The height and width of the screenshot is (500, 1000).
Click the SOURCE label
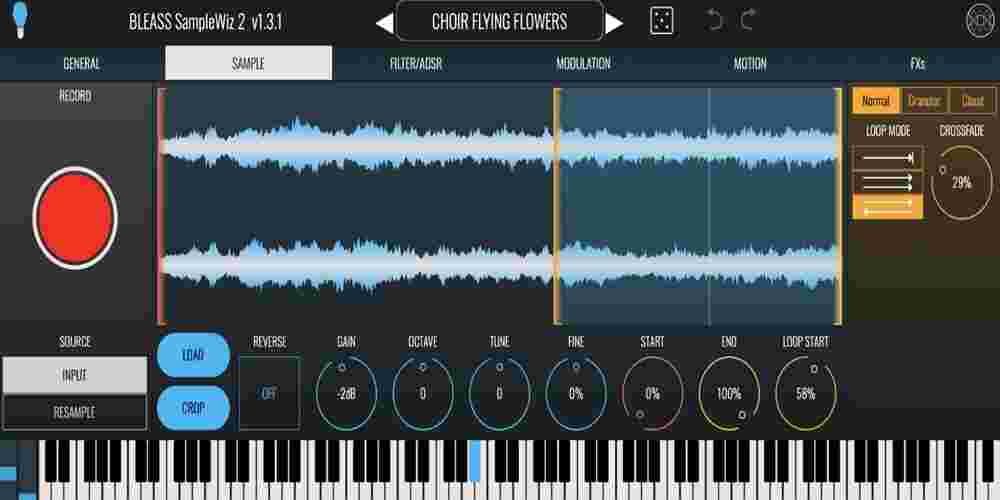[75, 342]
